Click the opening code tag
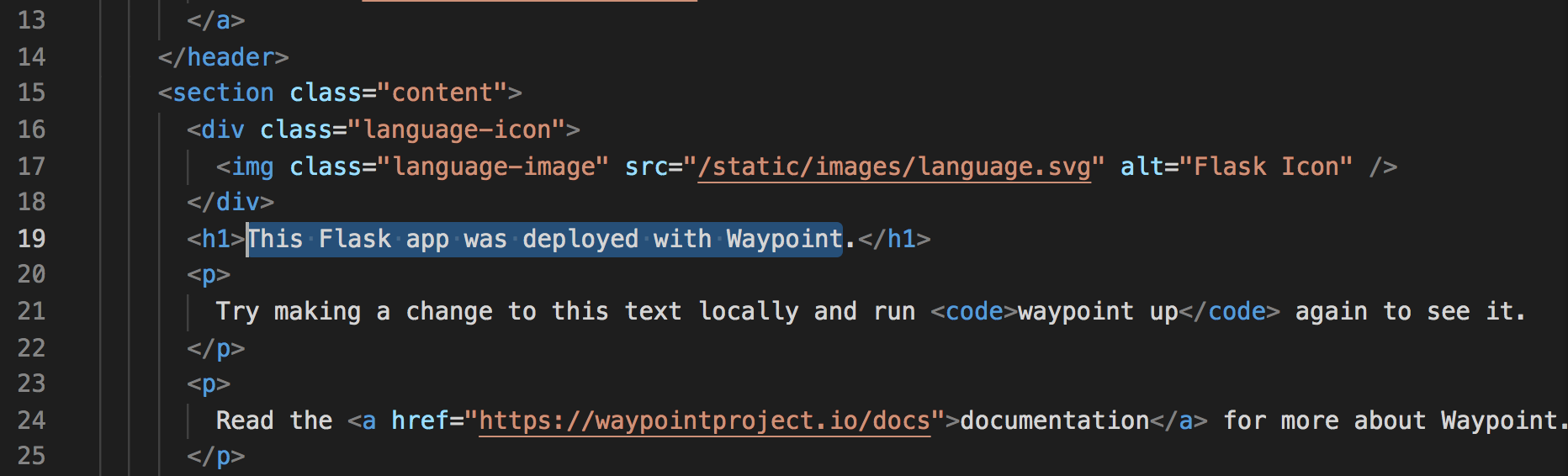 click(974, 311)
